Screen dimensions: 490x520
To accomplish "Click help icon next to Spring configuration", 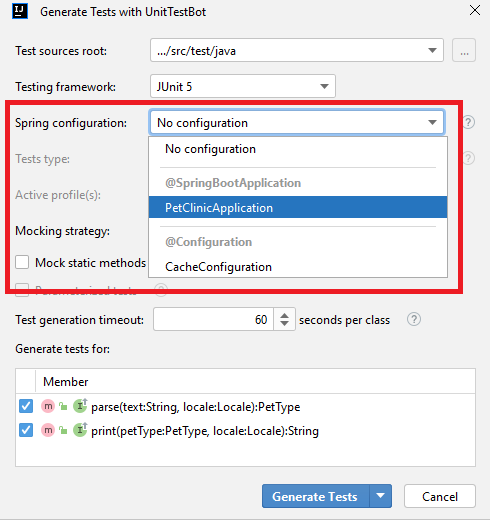I will tap(468, 122).
